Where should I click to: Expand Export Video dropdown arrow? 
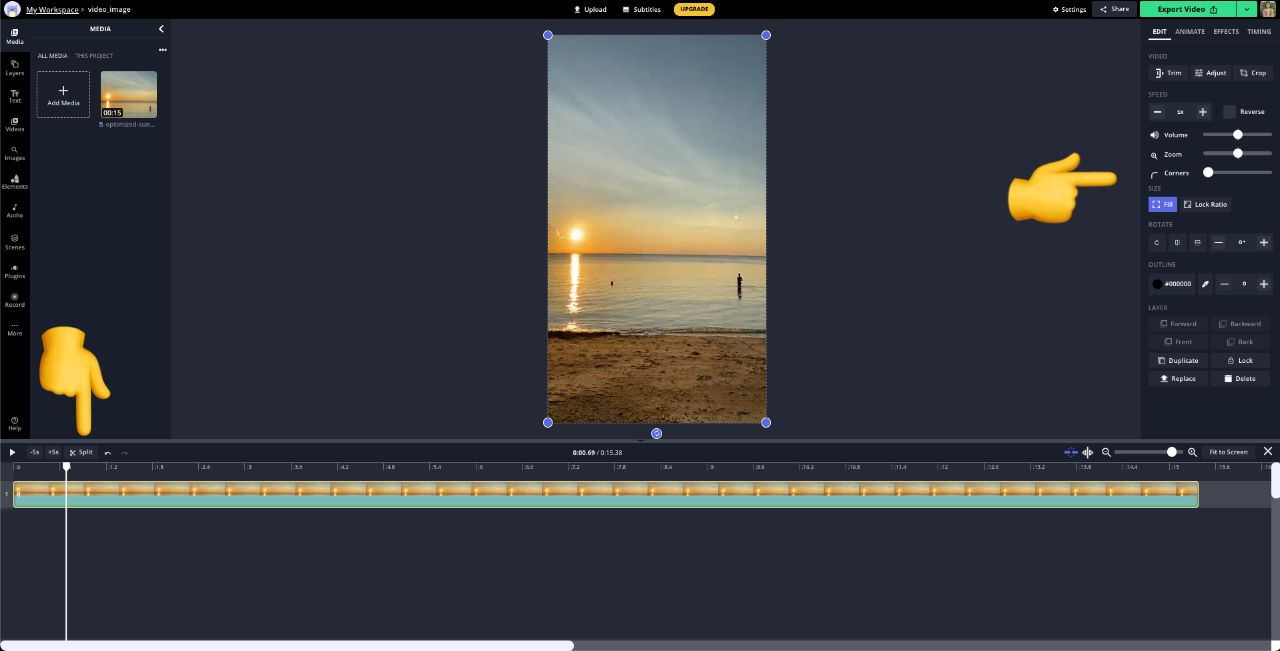click(1246, 9)
